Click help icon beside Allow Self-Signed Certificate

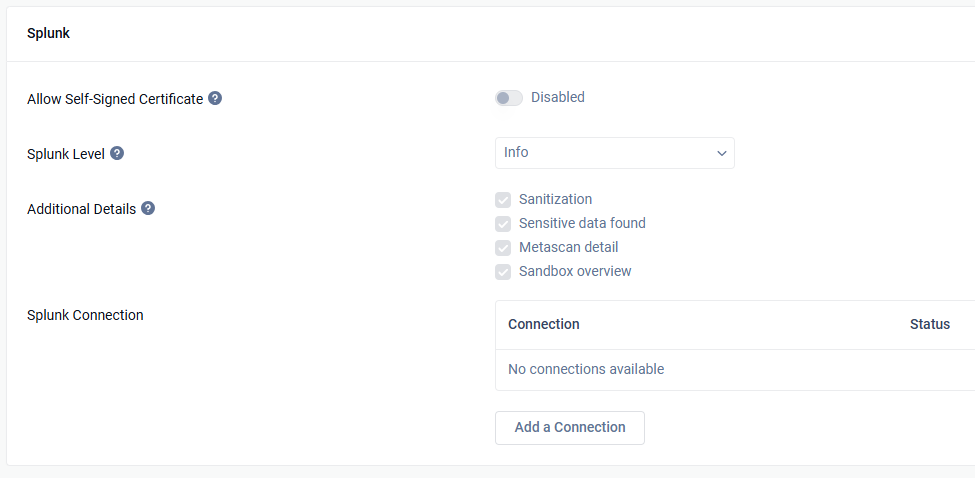[215, 98]
